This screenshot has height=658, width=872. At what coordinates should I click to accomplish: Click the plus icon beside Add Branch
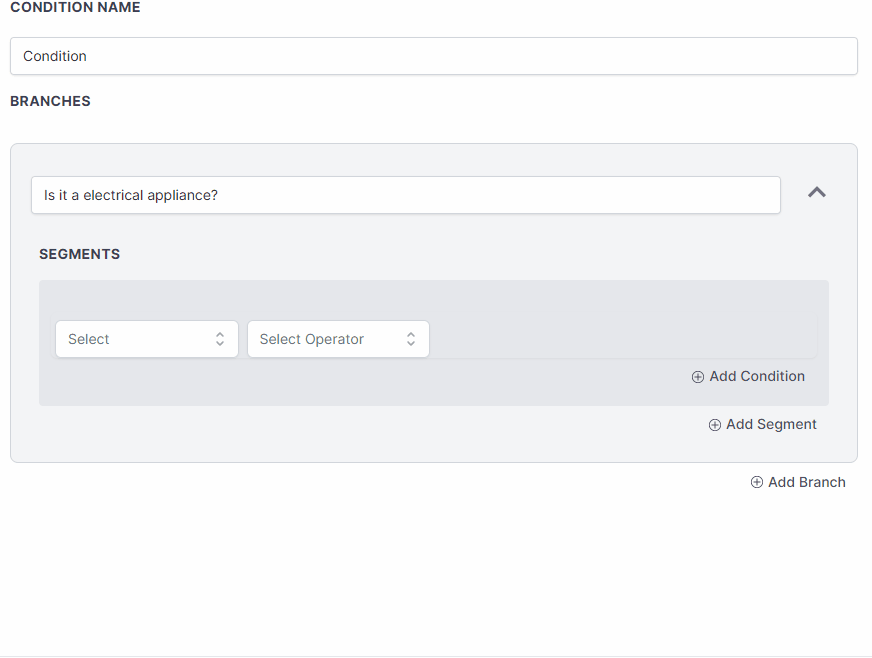click(x=757, y=482)
